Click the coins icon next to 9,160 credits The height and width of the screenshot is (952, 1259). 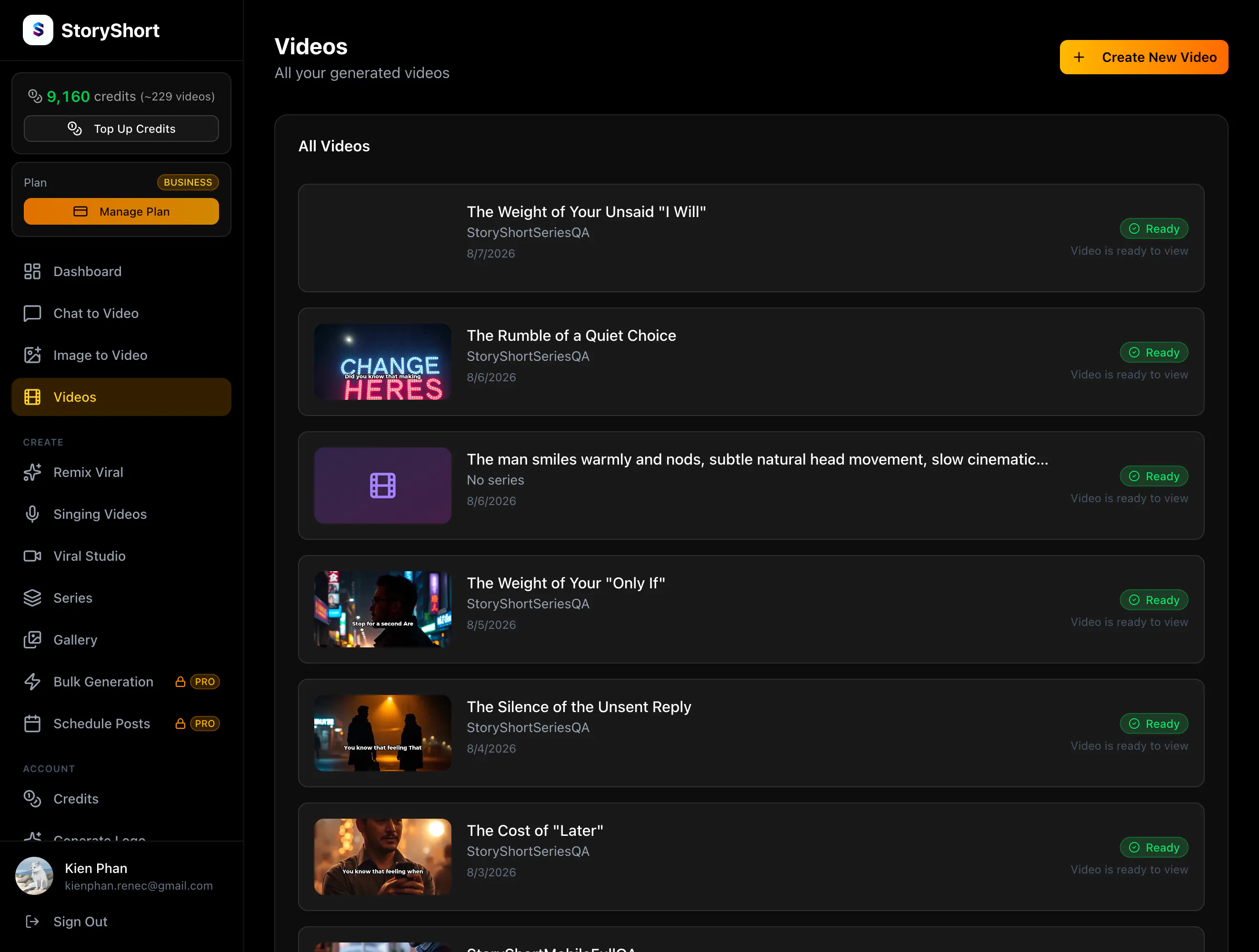pyautogui.click(x=35, y=96)
